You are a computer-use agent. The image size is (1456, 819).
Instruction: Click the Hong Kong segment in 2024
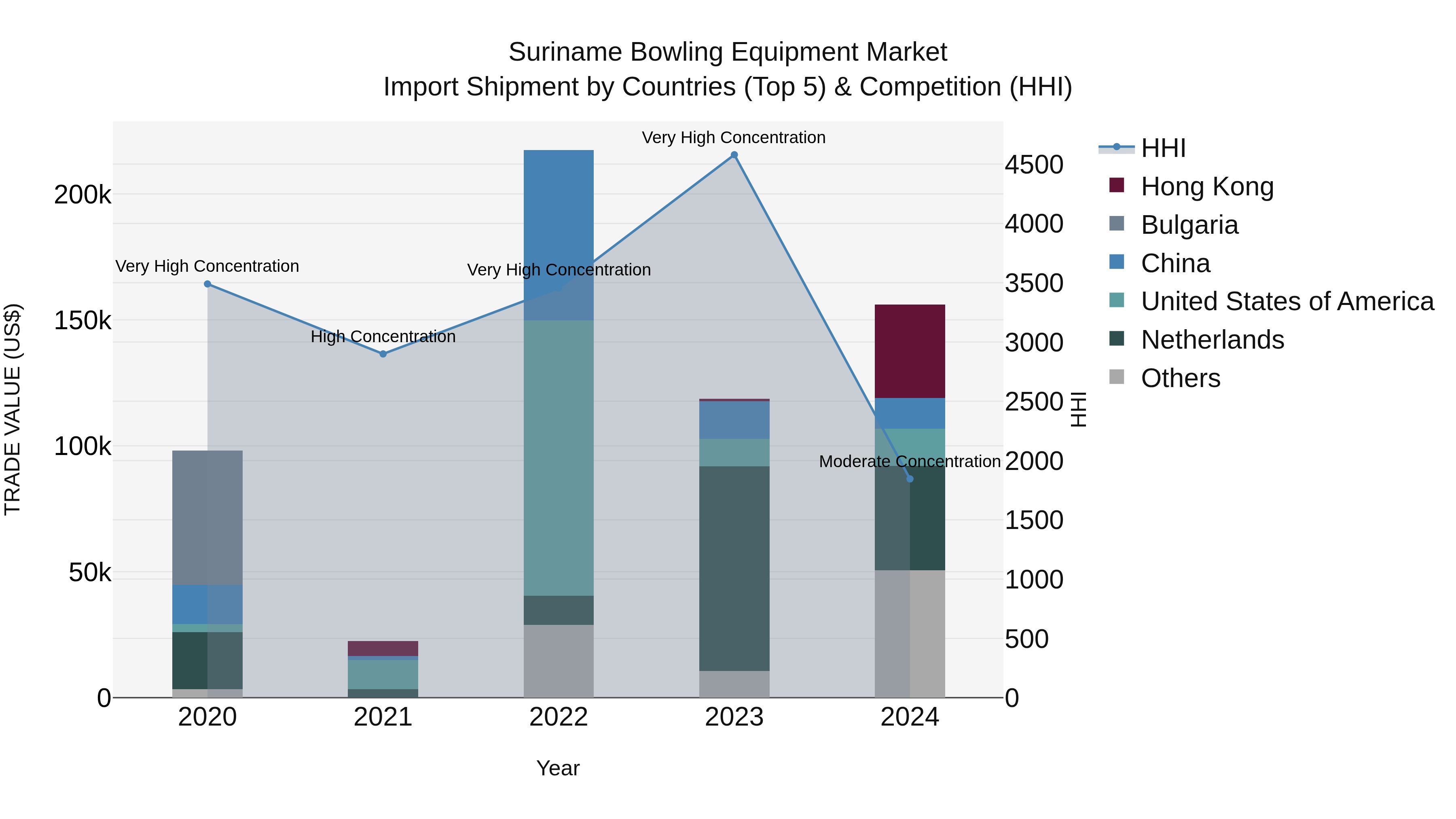[x=910, y=351]
